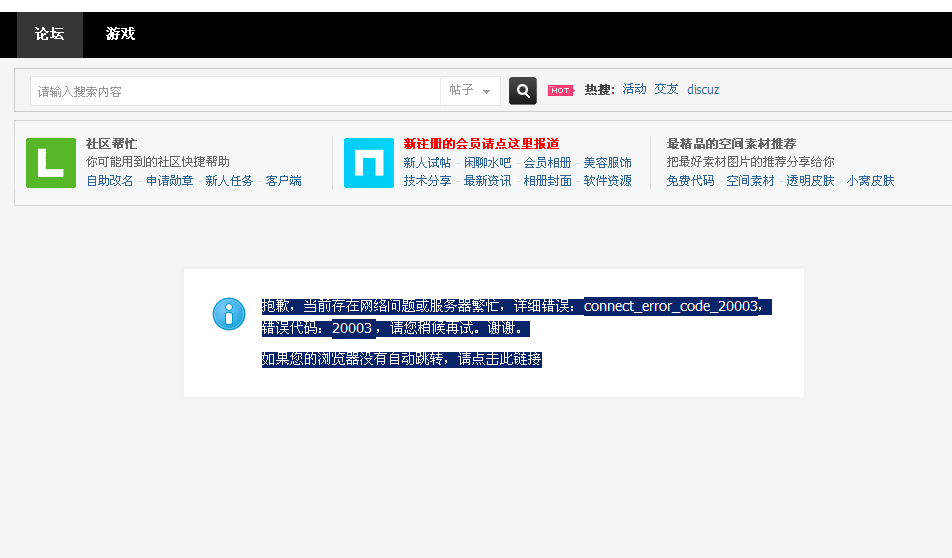Open the 免费代码 link
Screen dimensions: 952x558
(690, 181)
